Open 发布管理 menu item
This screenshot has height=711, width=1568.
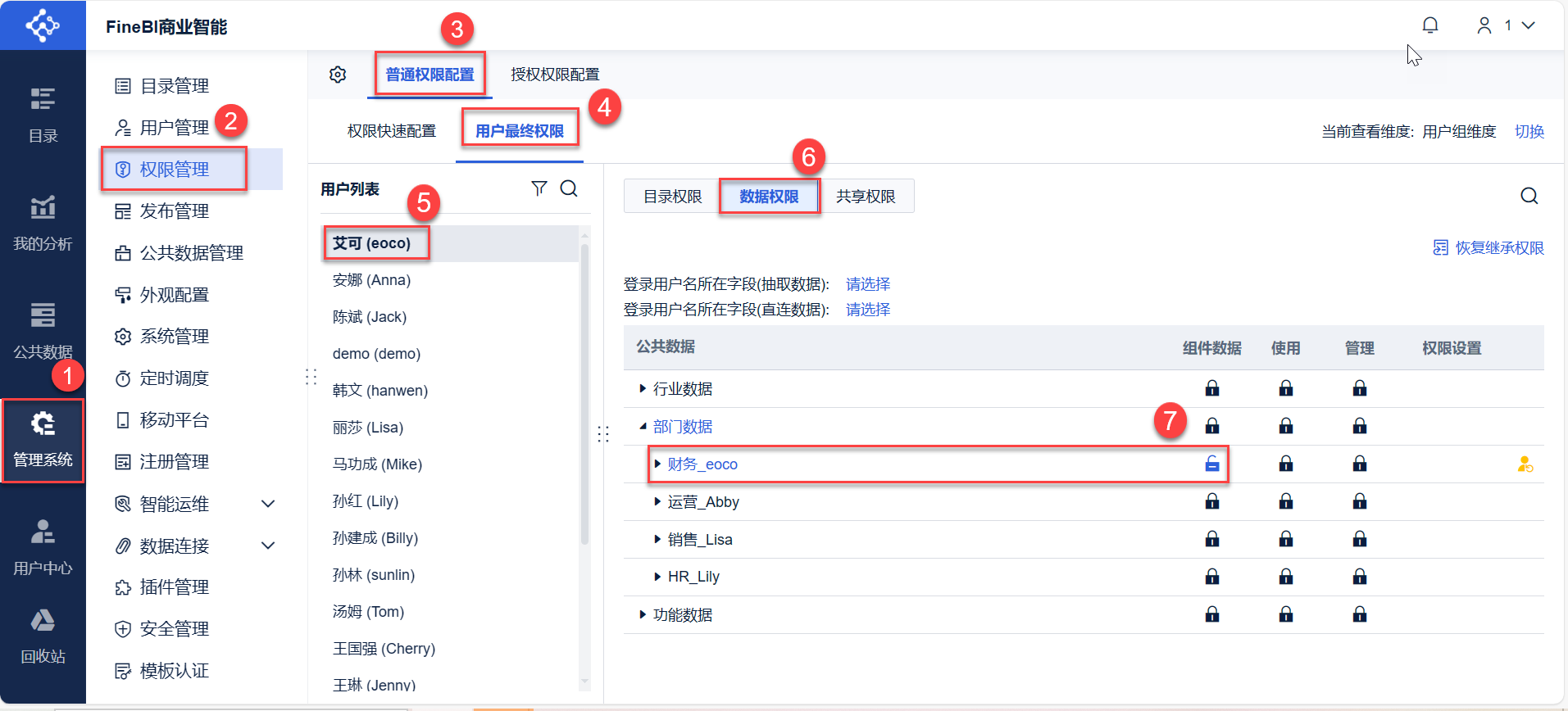coord(161,211)
